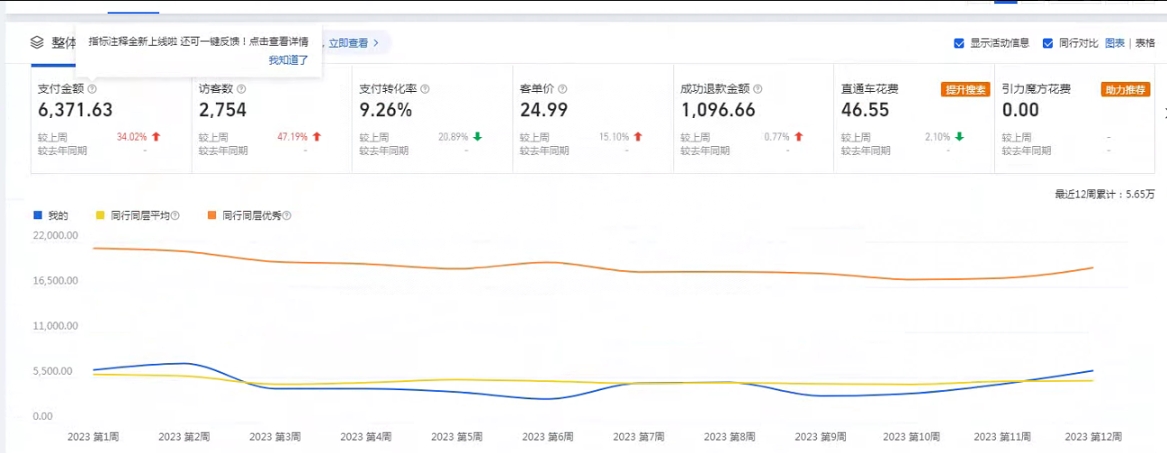Click the help icon next to 访客数

[242, 89]
